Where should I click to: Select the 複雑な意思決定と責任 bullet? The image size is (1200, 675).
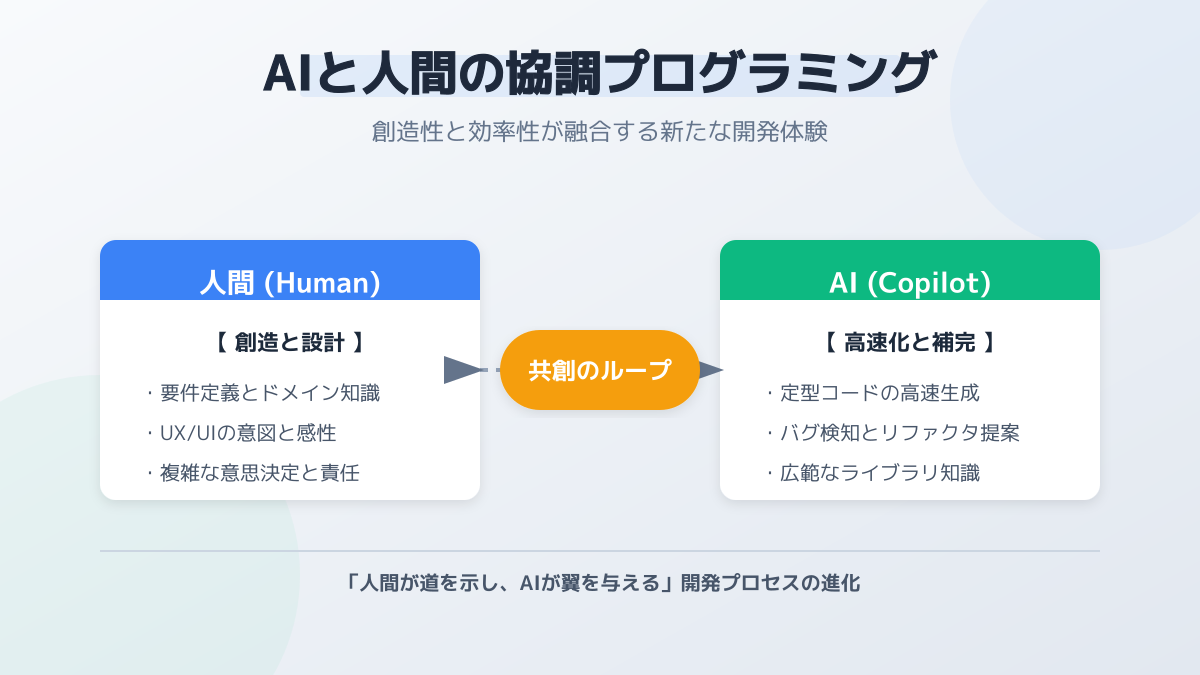(259, 473)
